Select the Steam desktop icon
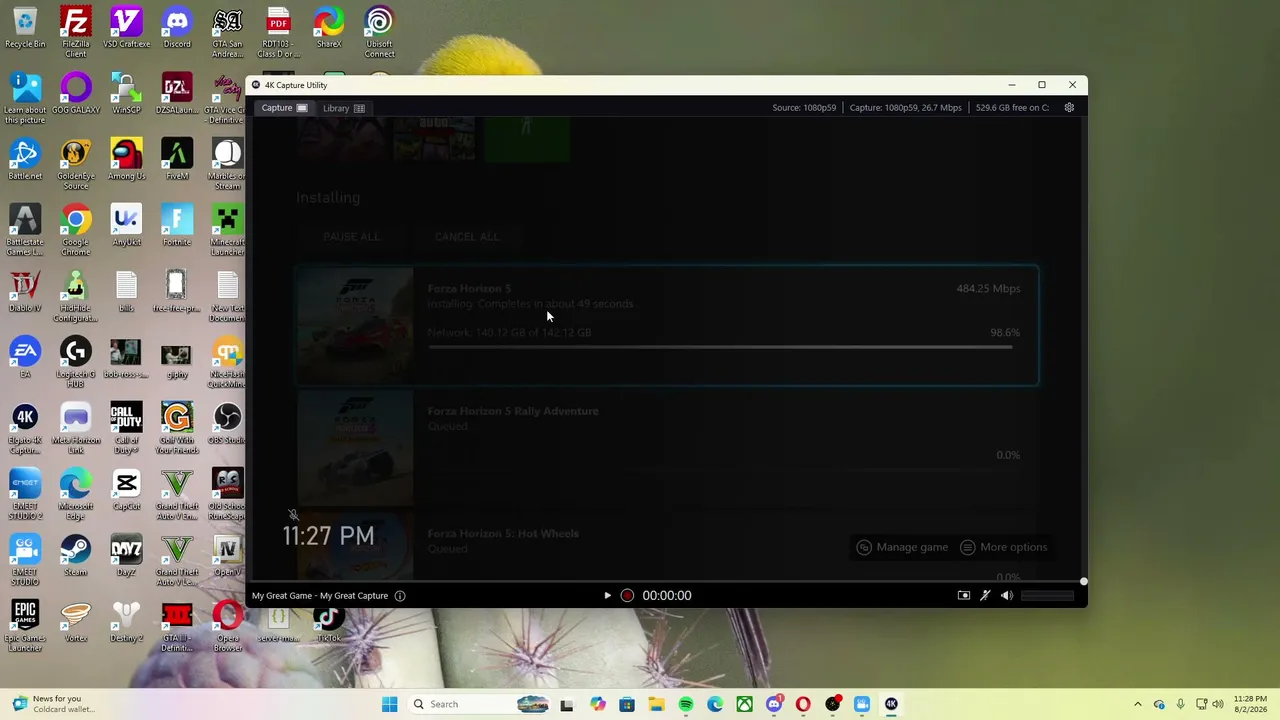Viewport: 1280px width, 720px height. point(76,556)
